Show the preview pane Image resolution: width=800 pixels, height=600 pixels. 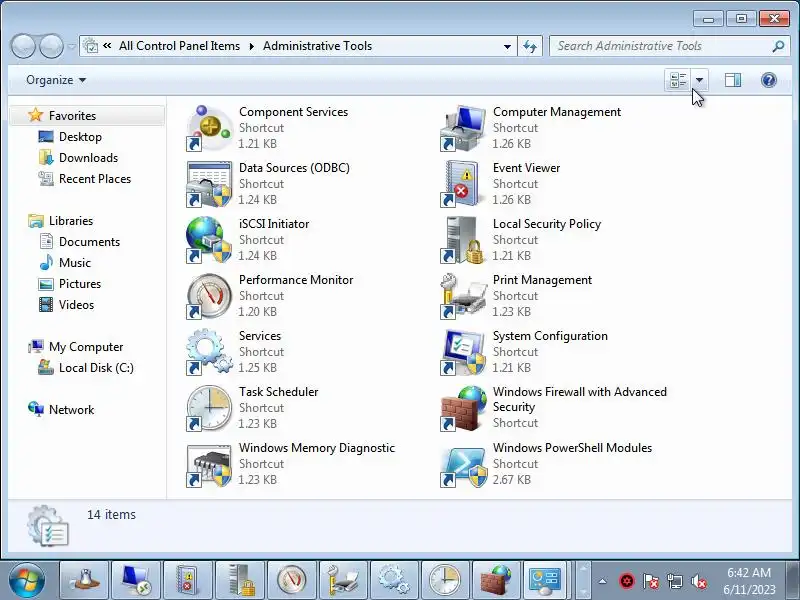coord(733,80)
